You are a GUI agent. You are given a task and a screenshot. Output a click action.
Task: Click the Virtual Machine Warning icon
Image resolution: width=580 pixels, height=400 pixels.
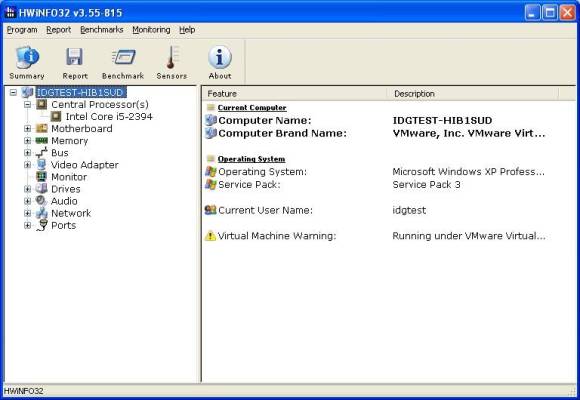point(210,236)
